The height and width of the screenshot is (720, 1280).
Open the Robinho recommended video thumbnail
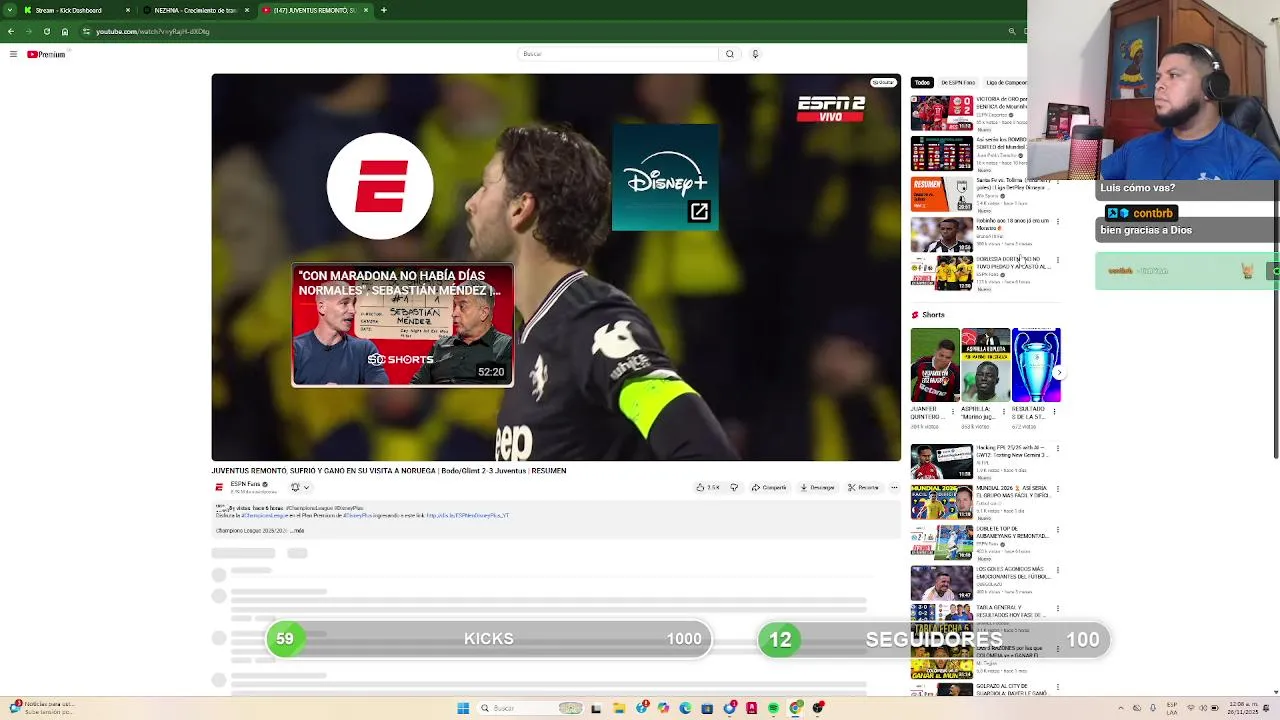click(x=941, y=235)
